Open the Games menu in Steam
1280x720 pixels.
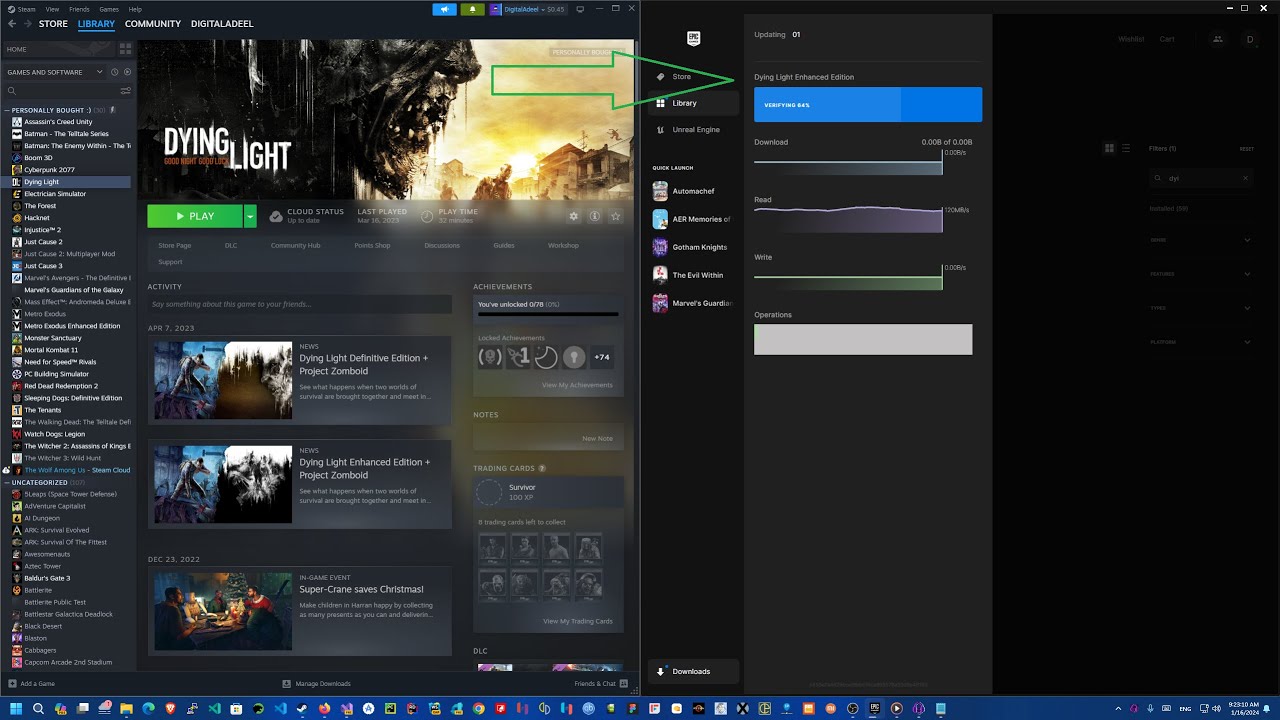point(108,9)
